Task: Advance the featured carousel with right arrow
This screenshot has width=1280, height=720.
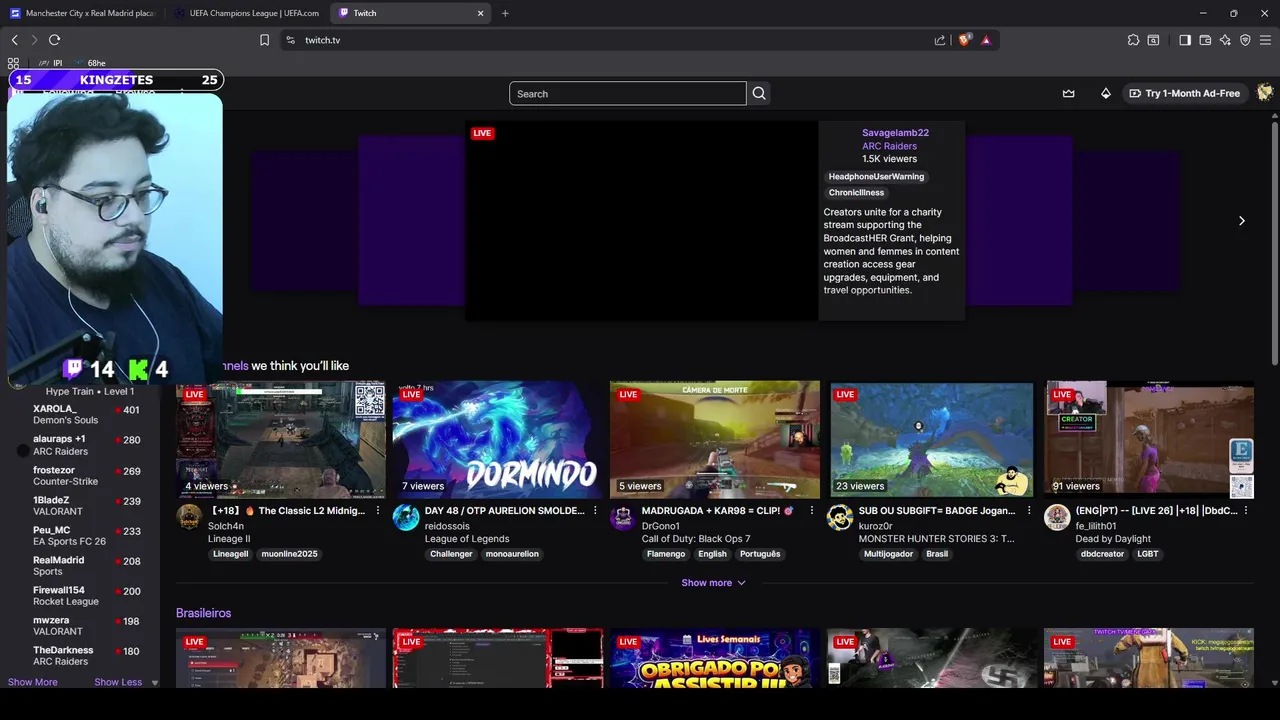Action: click(x=1241, y=220)
